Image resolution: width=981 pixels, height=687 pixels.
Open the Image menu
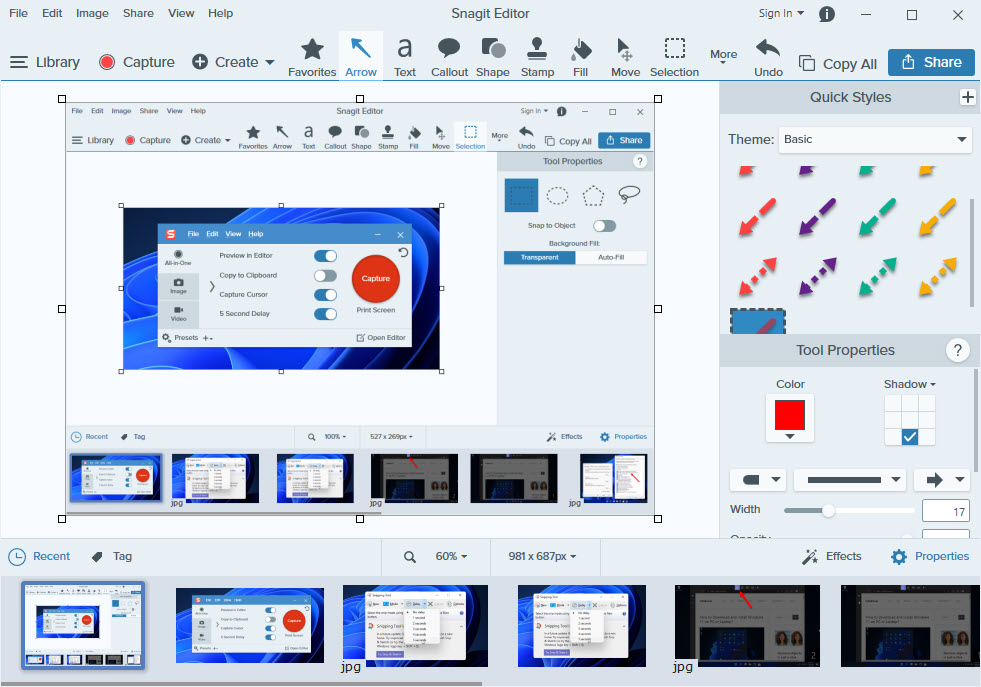coord(92,13)
